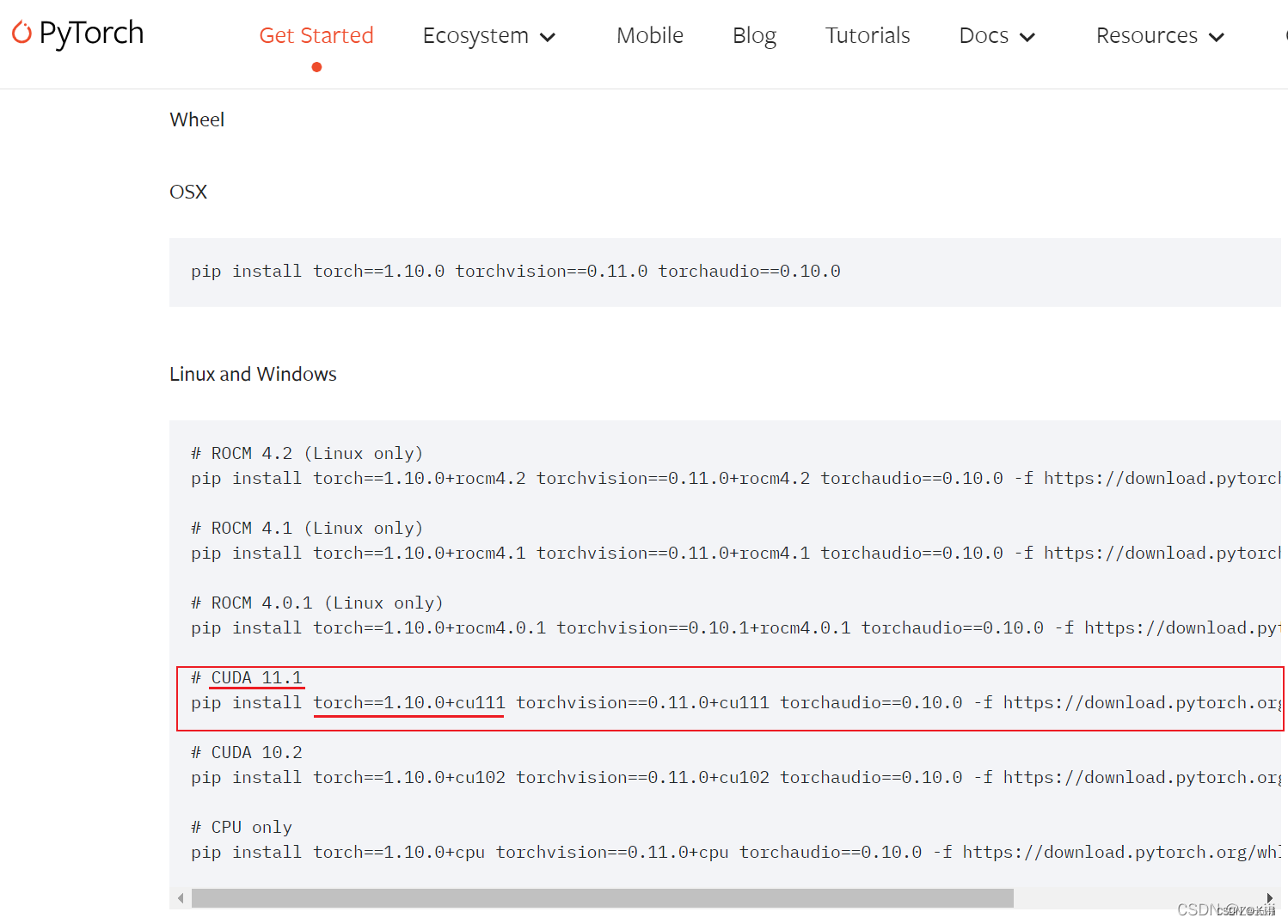Click the rocm4.1 pip install command line
Viewport: 1288px width, 924px height.
(x=736, y=553)
